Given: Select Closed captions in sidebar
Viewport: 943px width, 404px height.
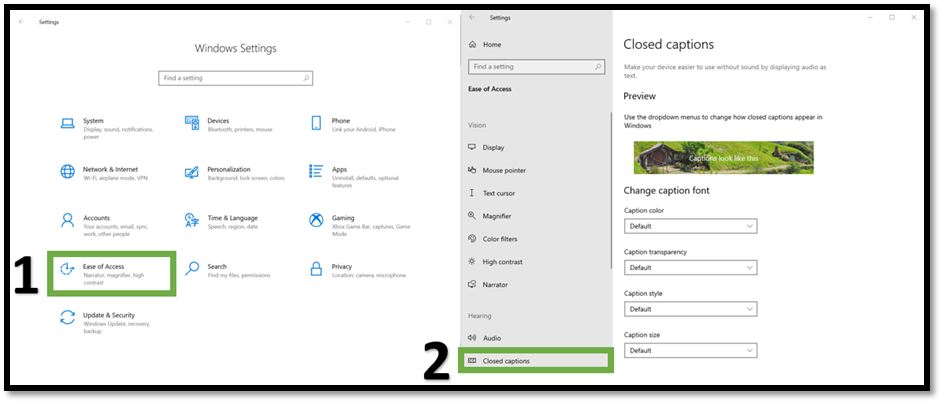Looking at the screenshot, I should pos(534,361).
